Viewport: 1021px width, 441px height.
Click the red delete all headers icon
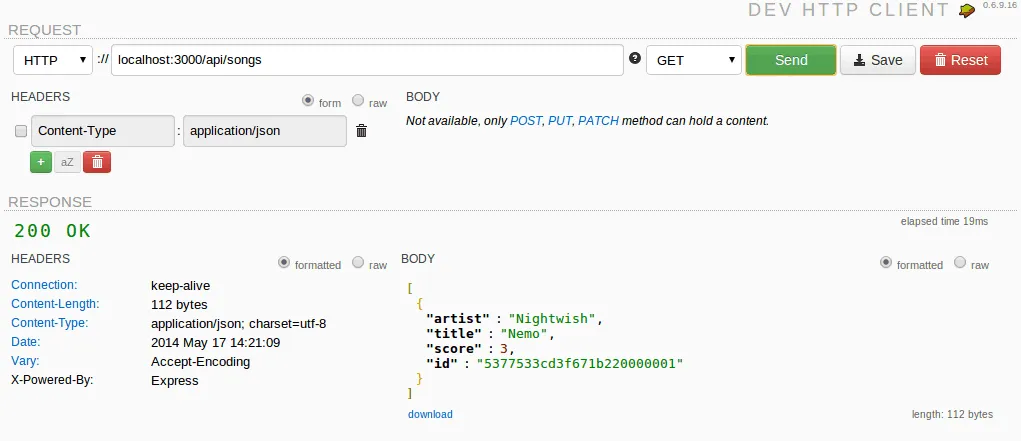(97, 161)
